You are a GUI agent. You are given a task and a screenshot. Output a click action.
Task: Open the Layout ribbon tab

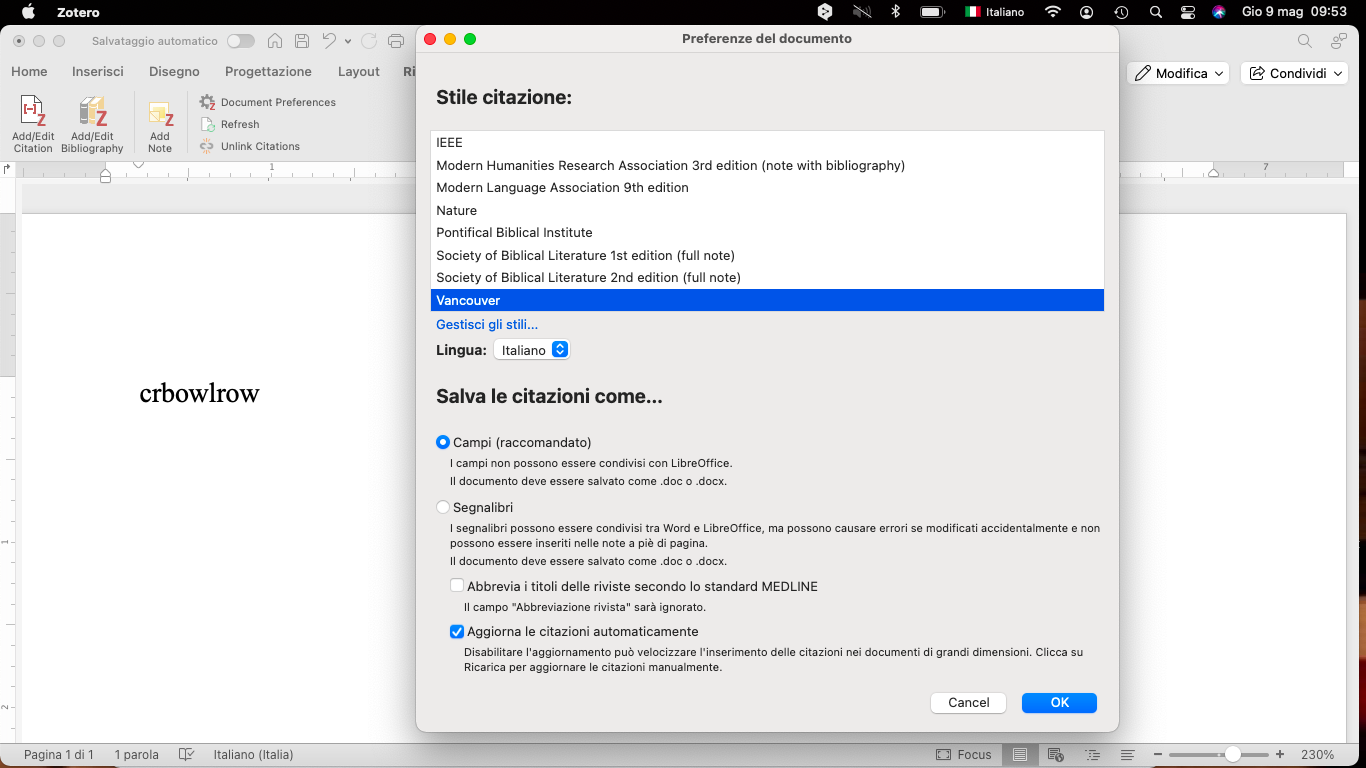(359, 71)
